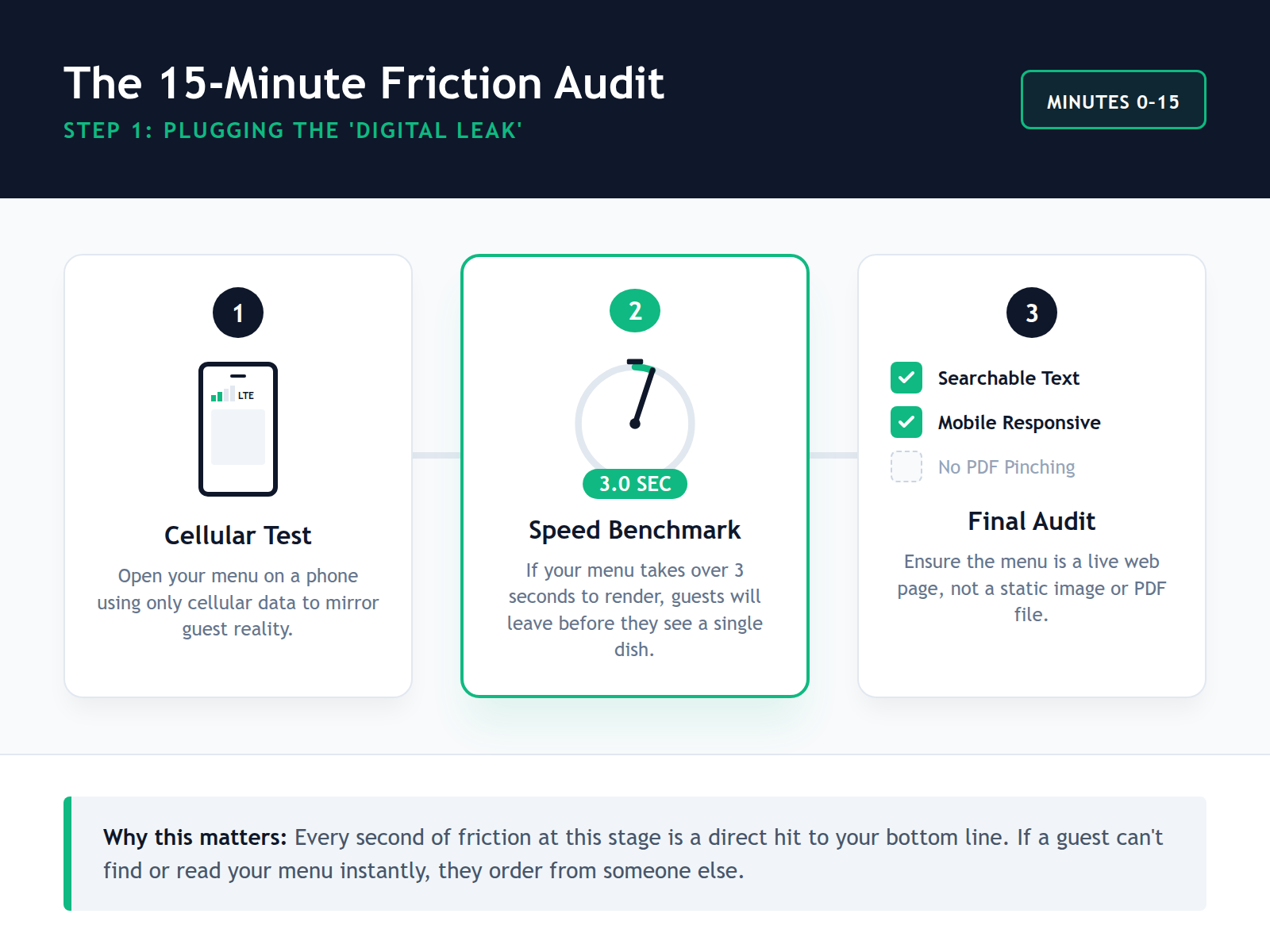Click the phone with LTE signal icon
The height and width of the screenshot is (952, 1270).
[x=238, y=429]
